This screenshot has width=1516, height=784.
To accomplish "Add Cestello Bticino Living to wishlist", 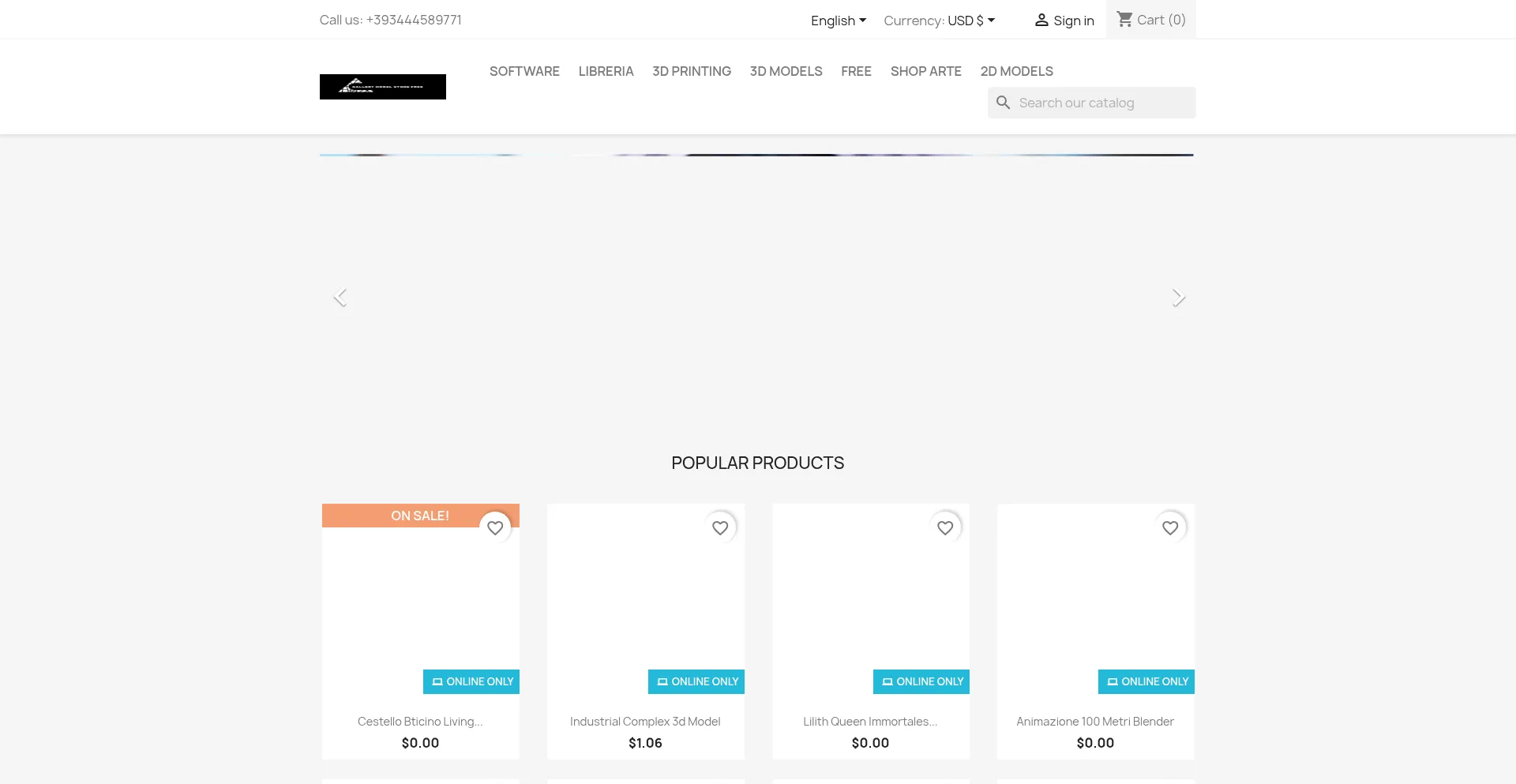I will point(495,527).
